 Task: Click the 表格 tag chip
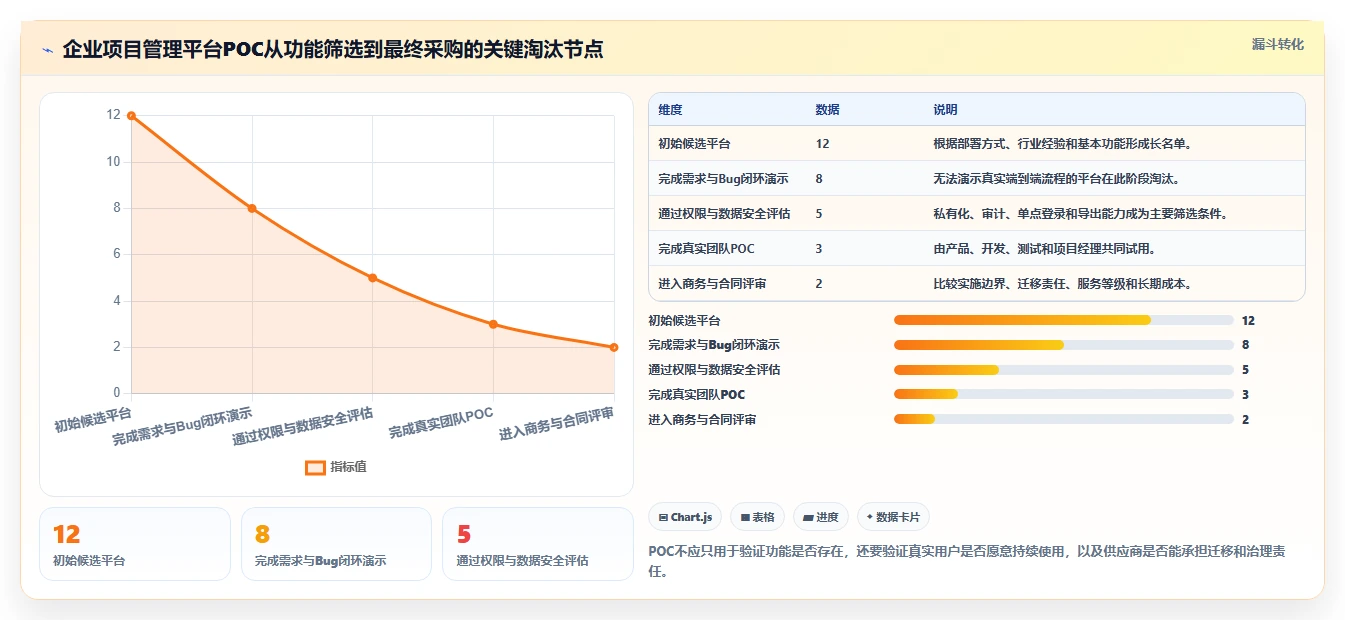pos(757,517)
